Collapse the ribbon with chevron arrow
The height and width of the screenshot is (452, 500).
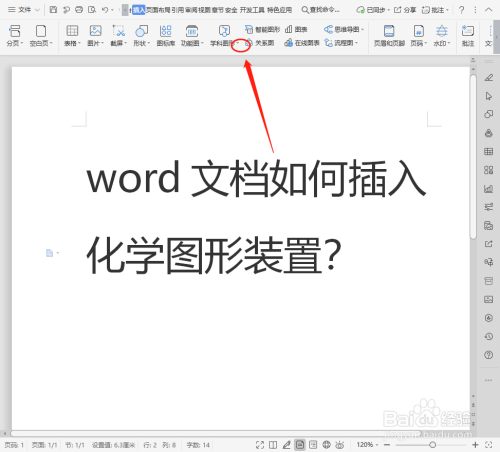click(x=488, y=10)
